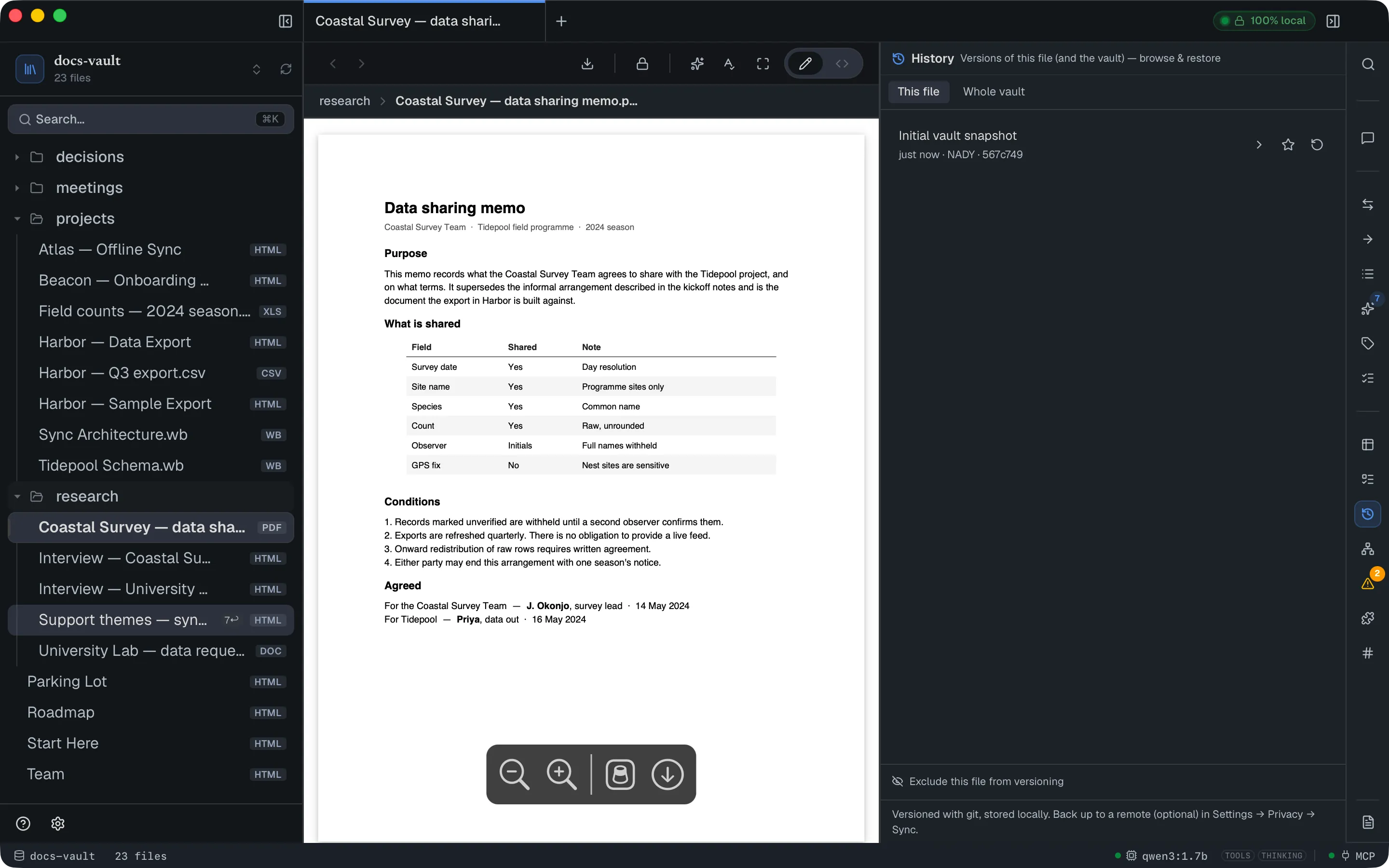
Task: Restore the Initial vault snapshot version
Action: click(x=1317, y=145)
